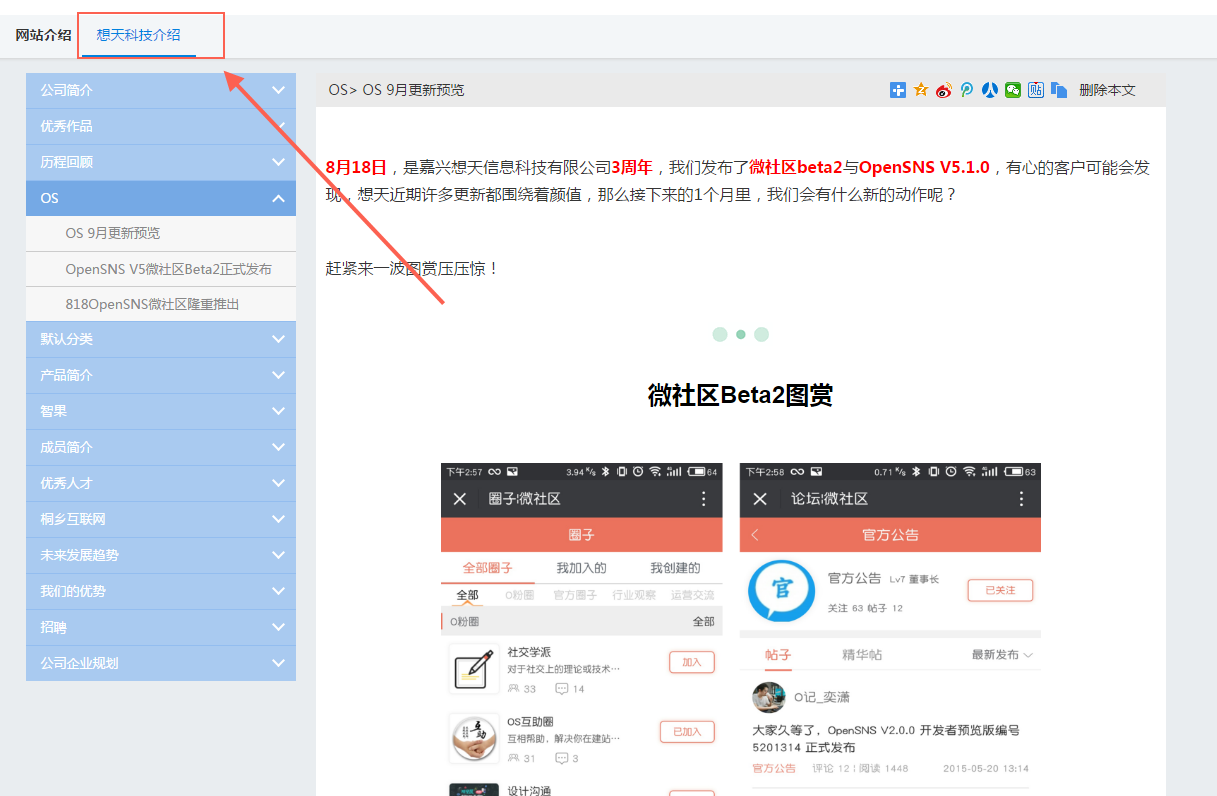
Task: Open the 我们的优势 sidebar category
Action: click(161, 591)
